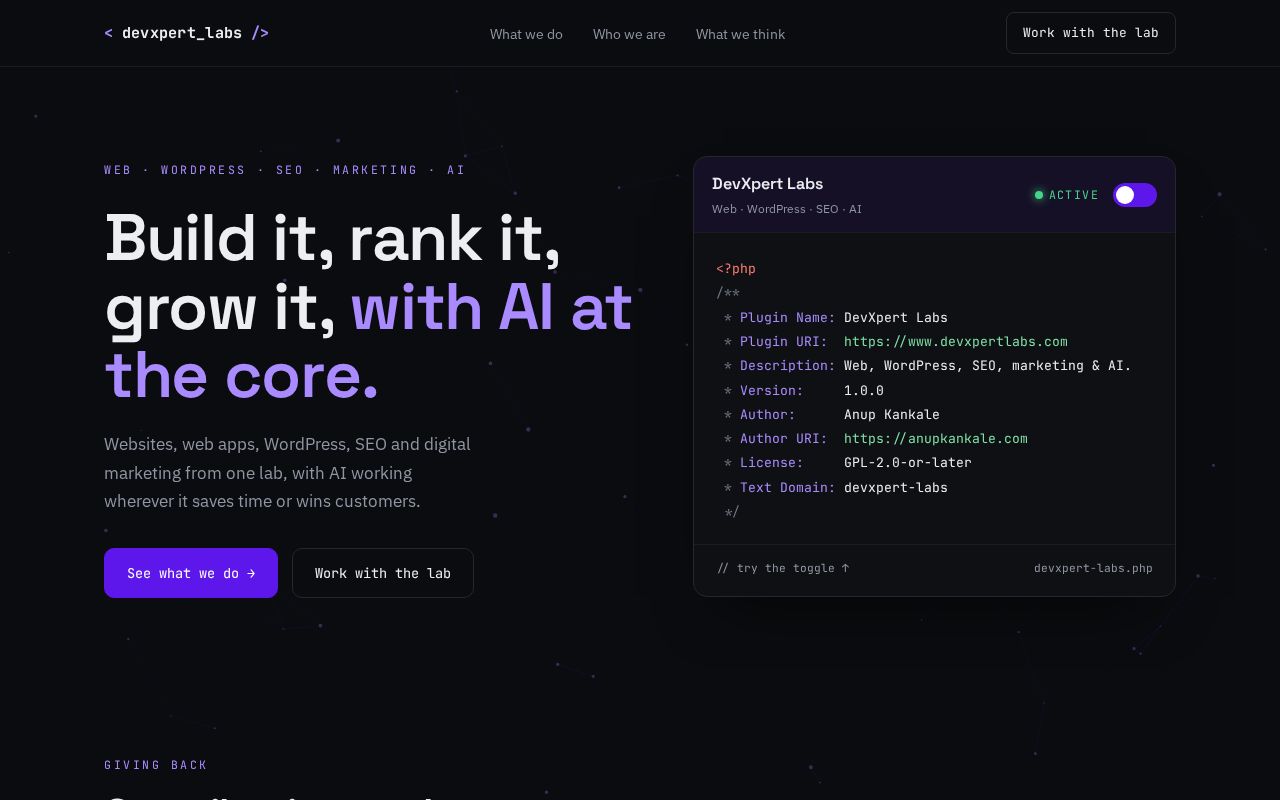
Task: Click the devxpert_labs logo
Action: pyautogui.click(x=186, y=33)
